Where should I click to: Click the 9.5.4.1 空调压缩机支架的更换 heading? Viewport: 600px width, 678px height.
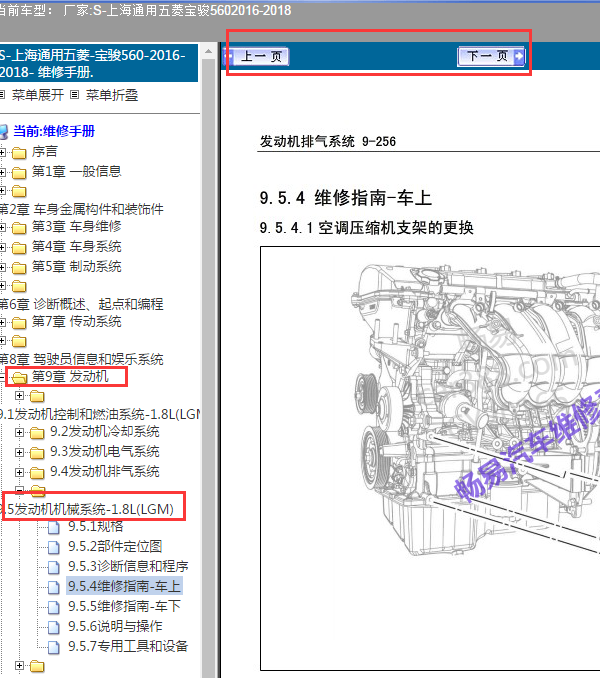pyautogui.click(x=367, y=228)
